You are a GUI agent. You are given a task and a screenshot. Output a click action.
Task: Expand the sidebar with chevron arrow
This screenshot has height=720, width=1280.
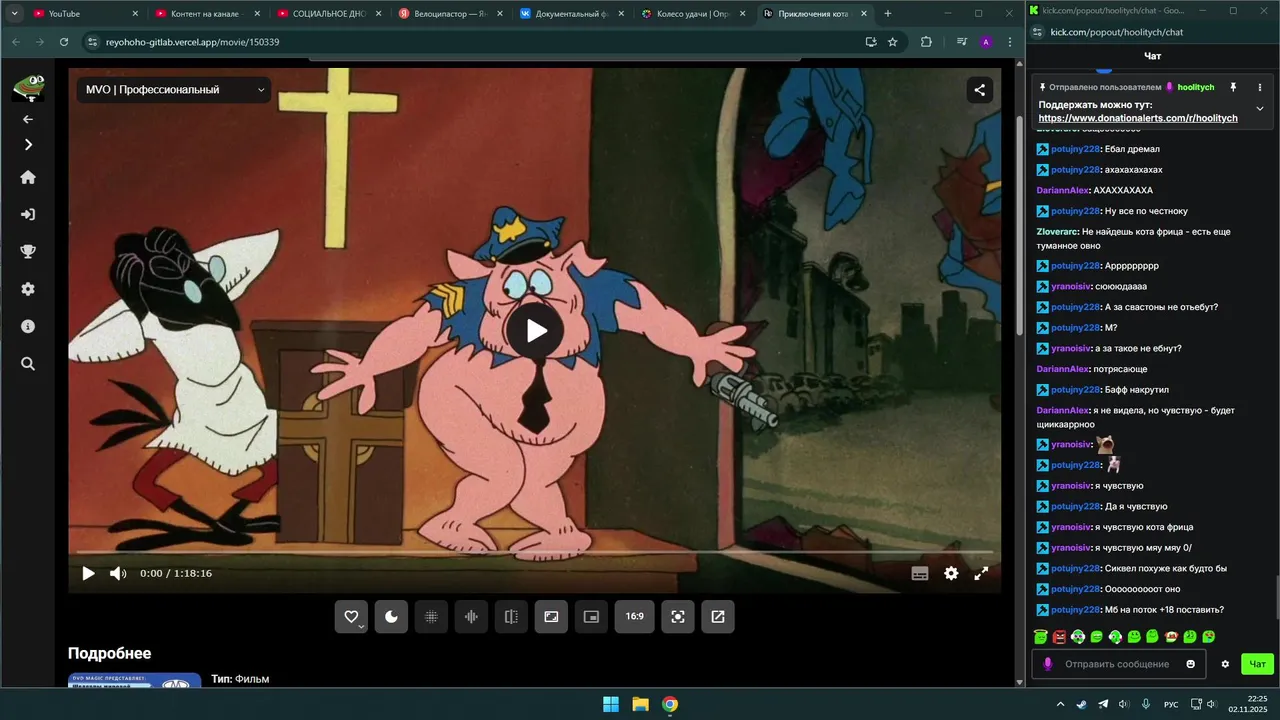pos(28,145)
